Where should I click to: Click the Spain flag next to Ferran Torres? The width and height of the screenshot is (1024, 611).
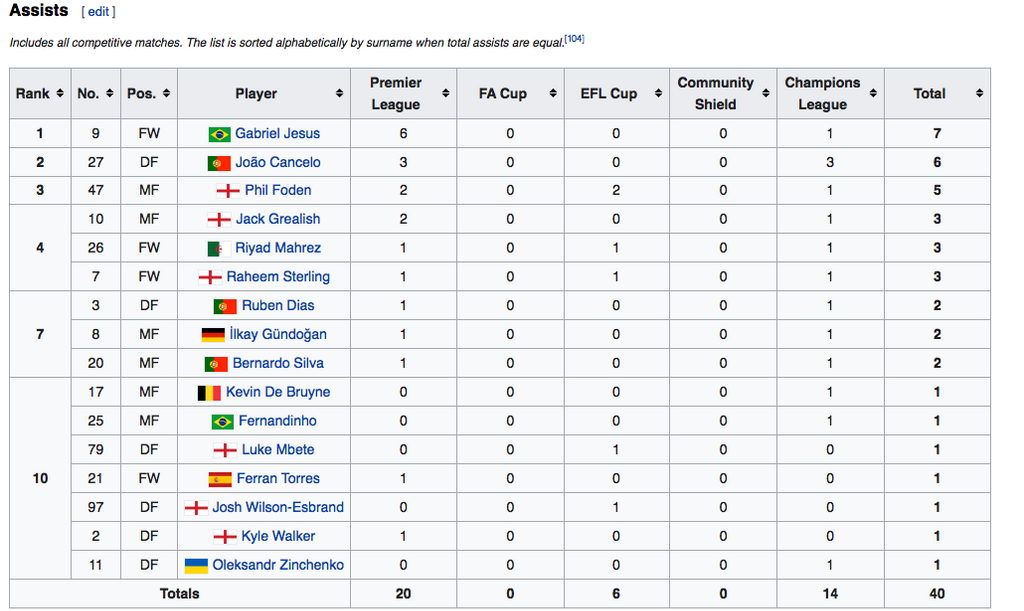point(220,479)
